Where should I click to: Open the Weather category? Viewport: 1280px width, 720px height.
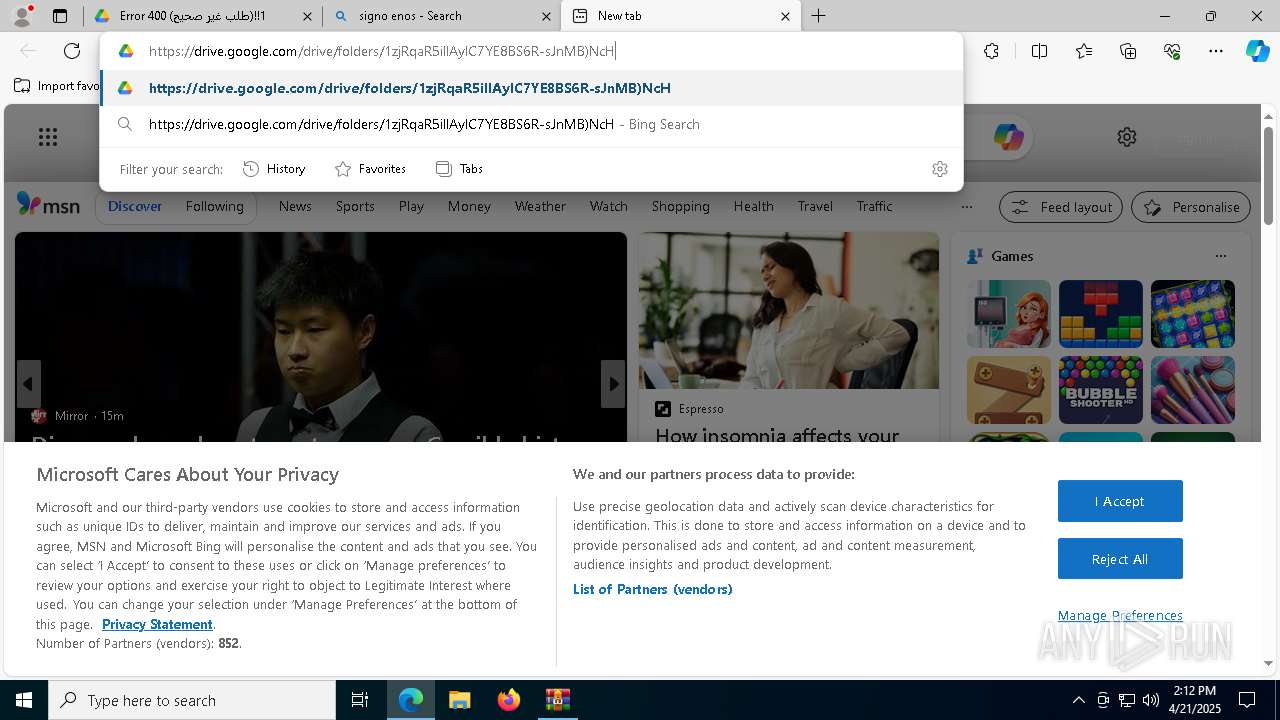click(x=540, y=206)
